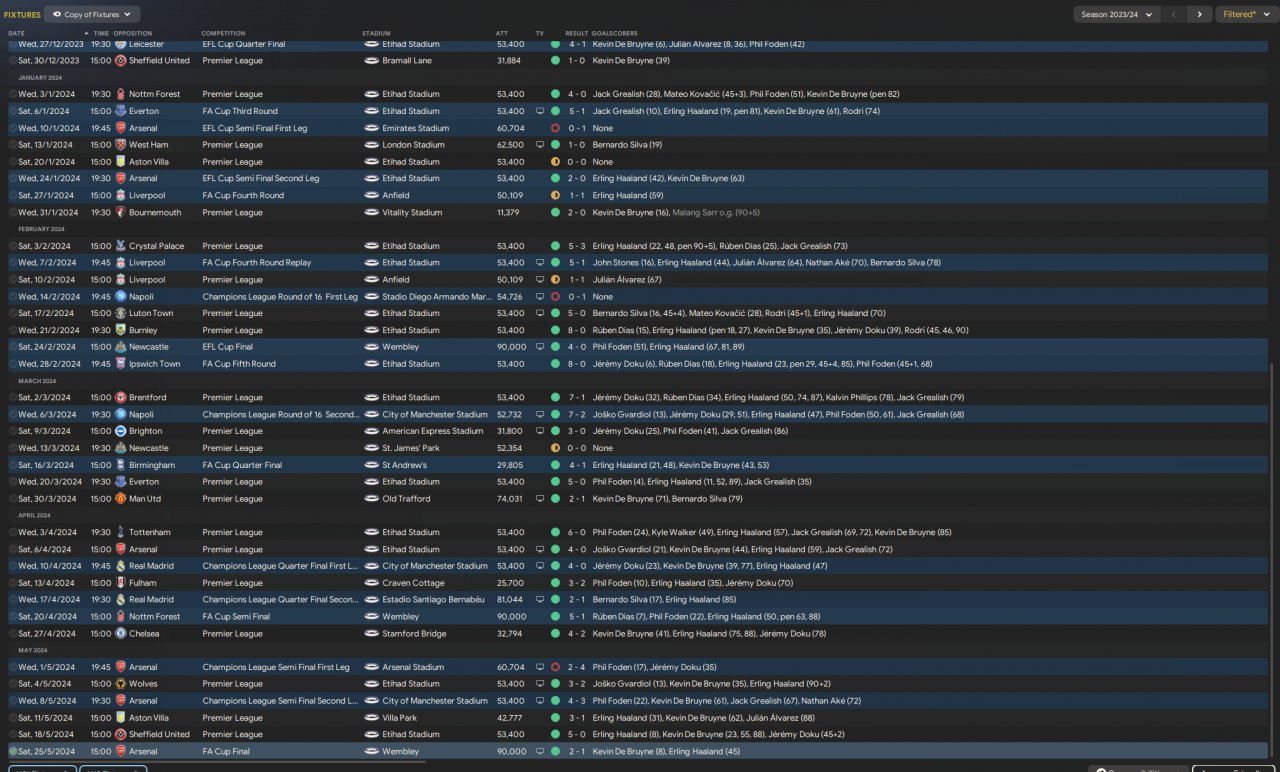This screenshot has width=1280, height=772.
Task: Sort by the Stadium column header
Action: coord(376,33)
